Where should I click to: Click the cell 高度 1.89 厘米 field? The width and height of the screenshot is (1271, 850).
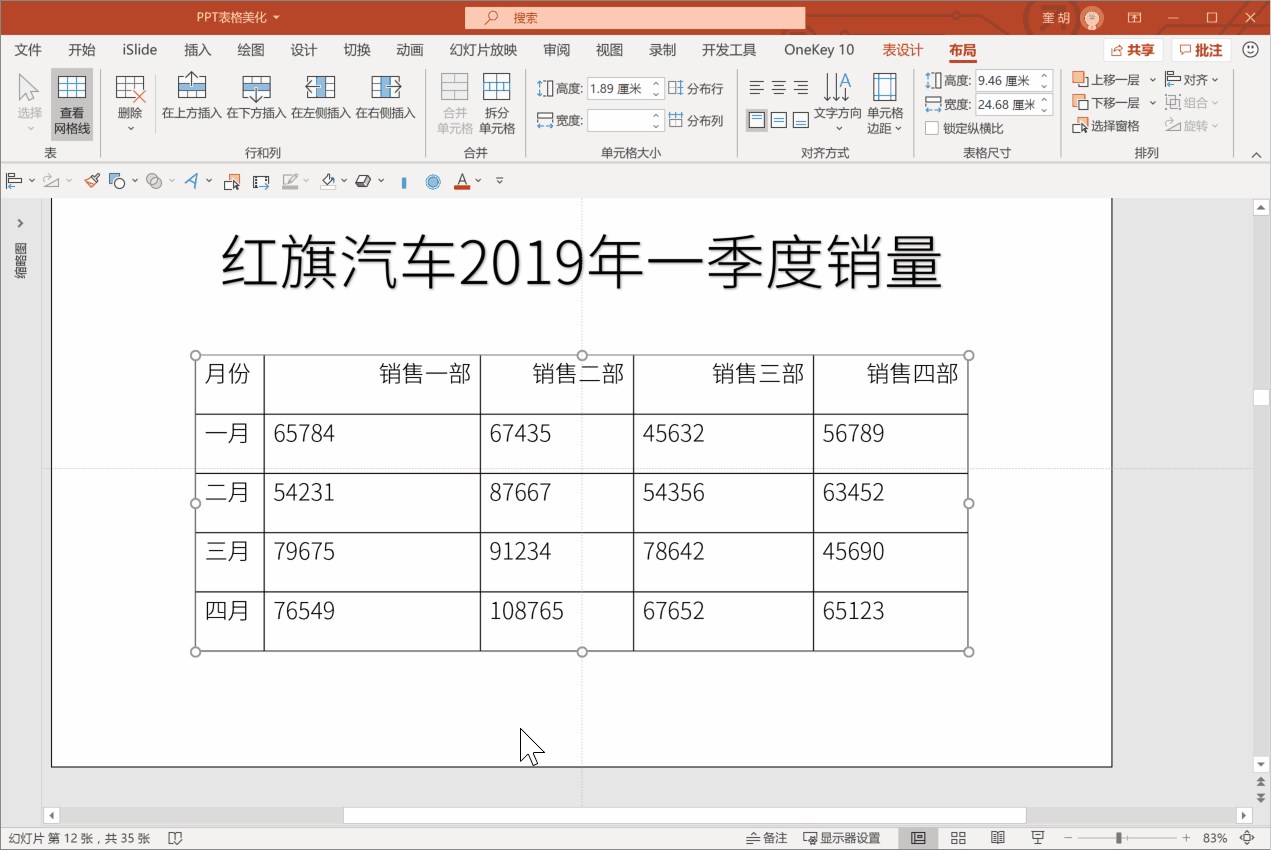pos(618,88)
